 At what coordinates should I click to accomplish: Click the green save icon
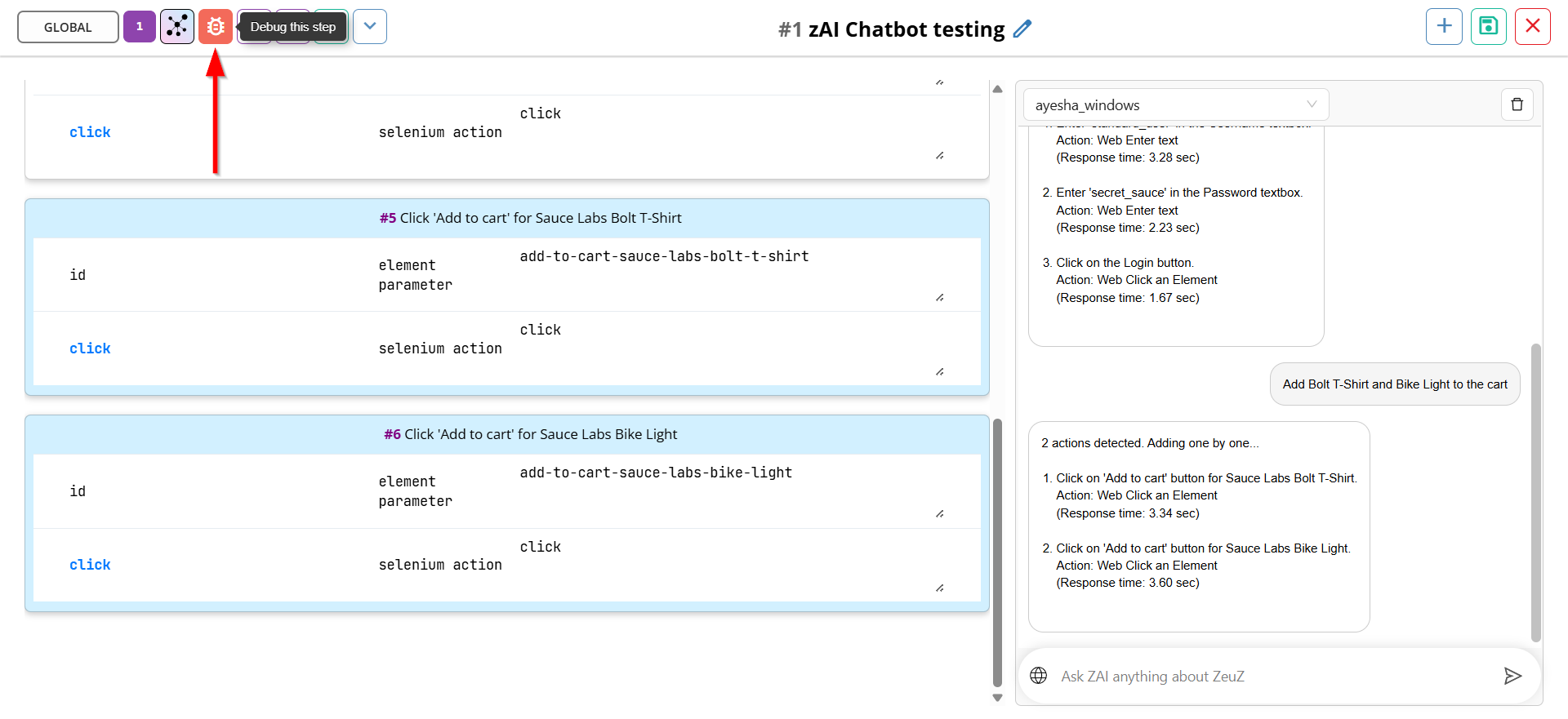(1489, 26)
